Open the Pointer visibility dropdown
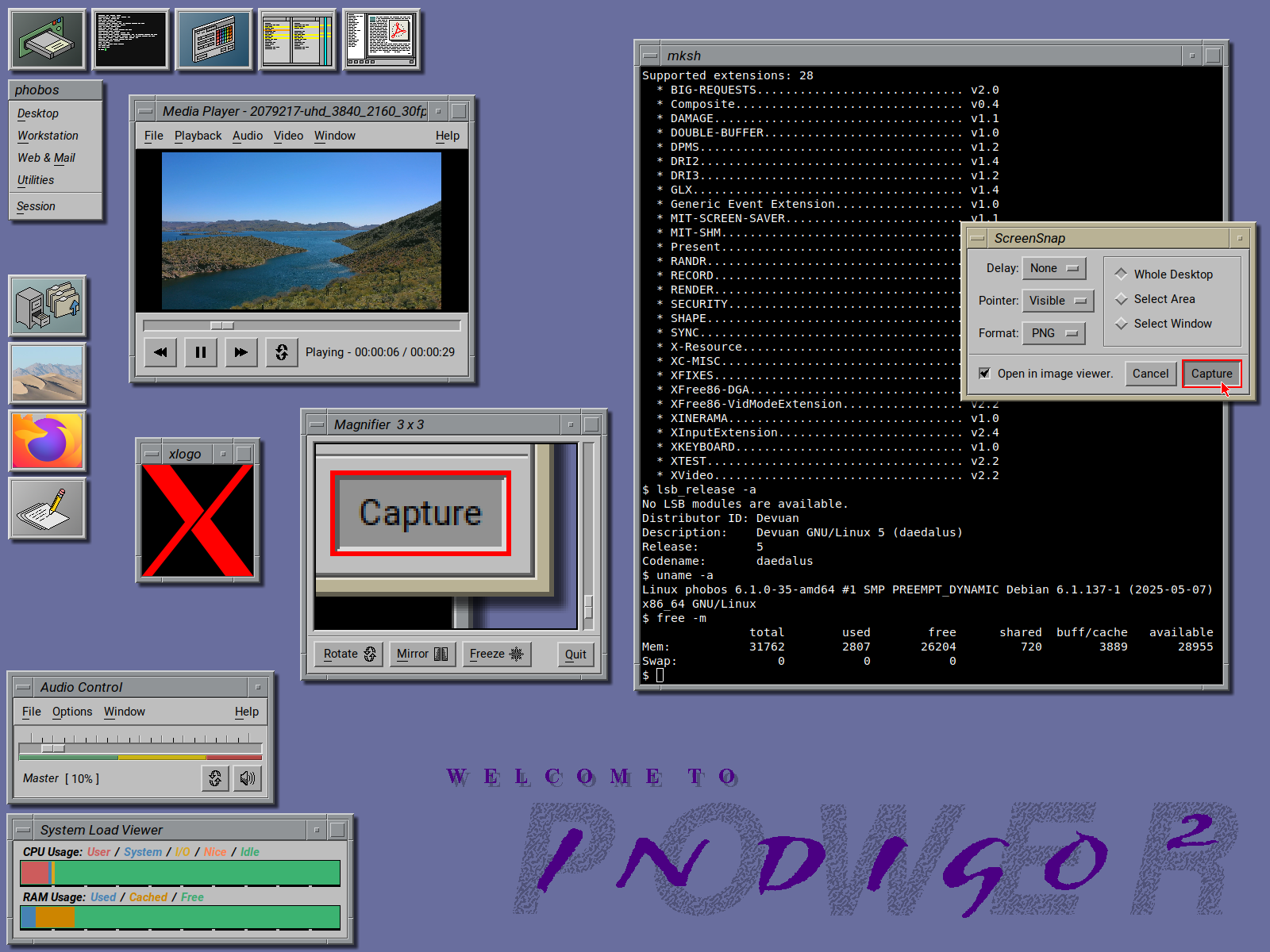Viewport: 1270px width, 952px height. click(1058, 301)
